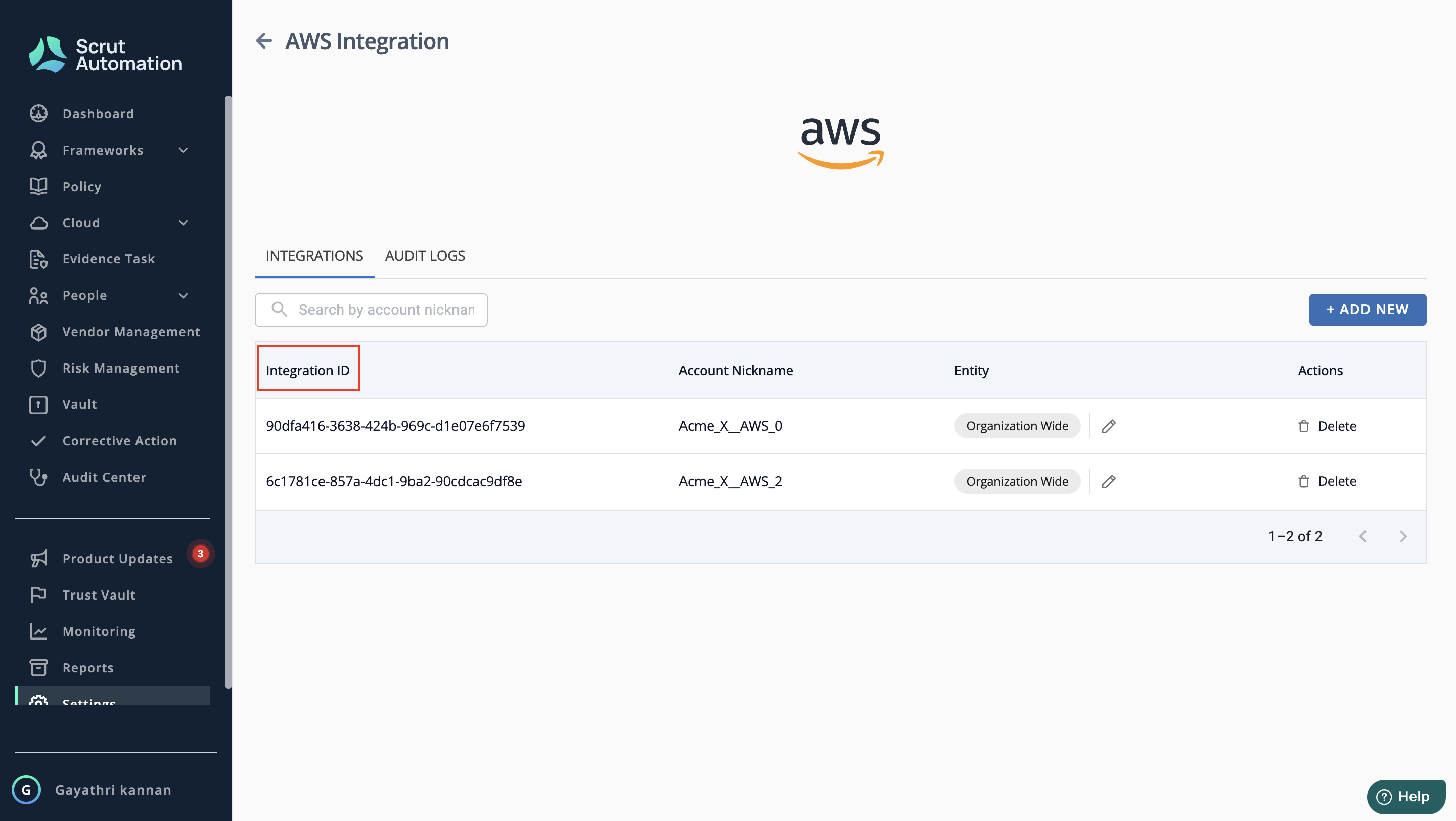
Task: Open Audit Center stethoscope icon
Action: [x=38, y=477]
